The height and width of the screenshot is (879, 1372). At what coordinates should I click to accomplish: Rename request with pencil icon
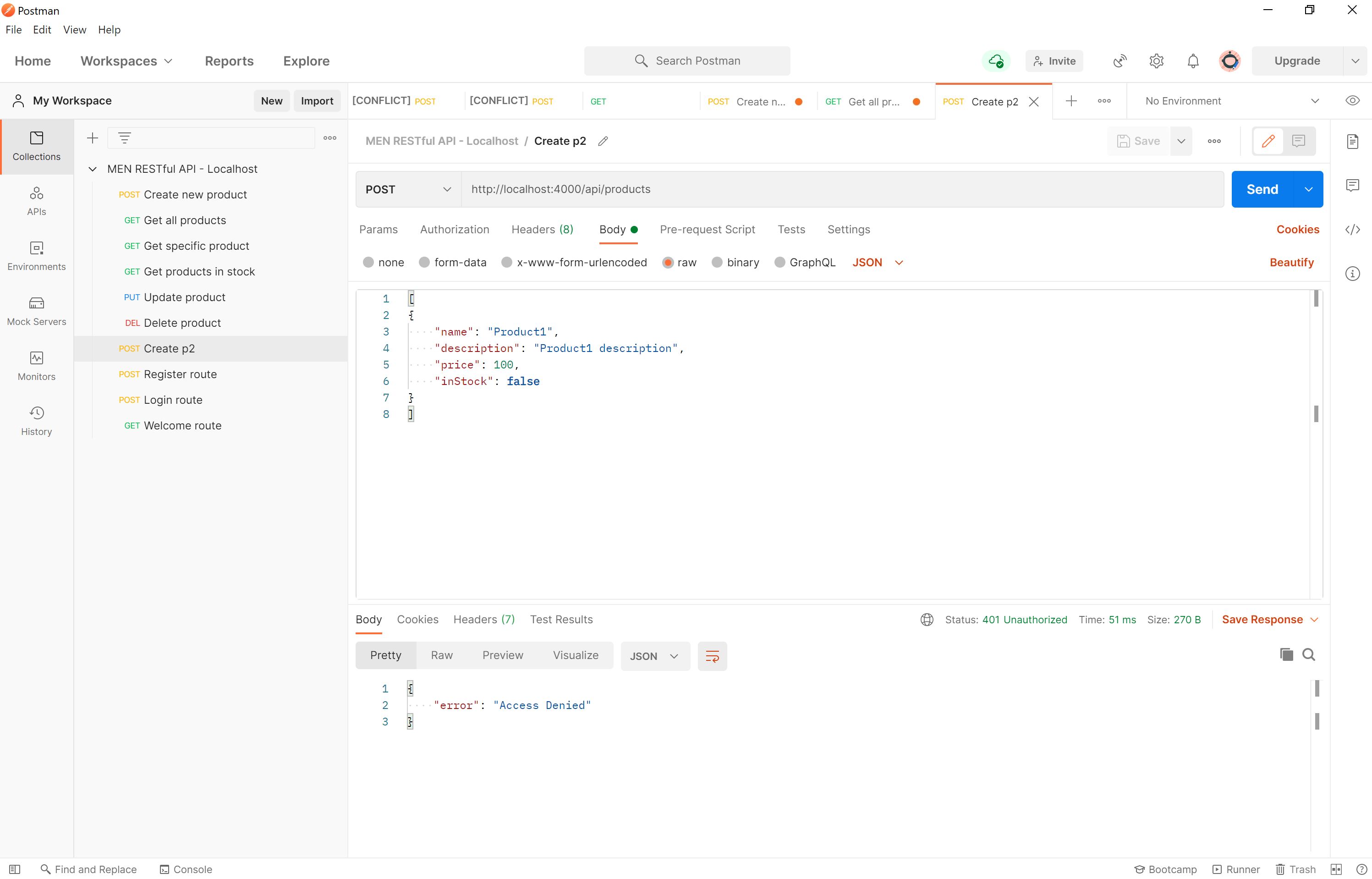[603, 141]
